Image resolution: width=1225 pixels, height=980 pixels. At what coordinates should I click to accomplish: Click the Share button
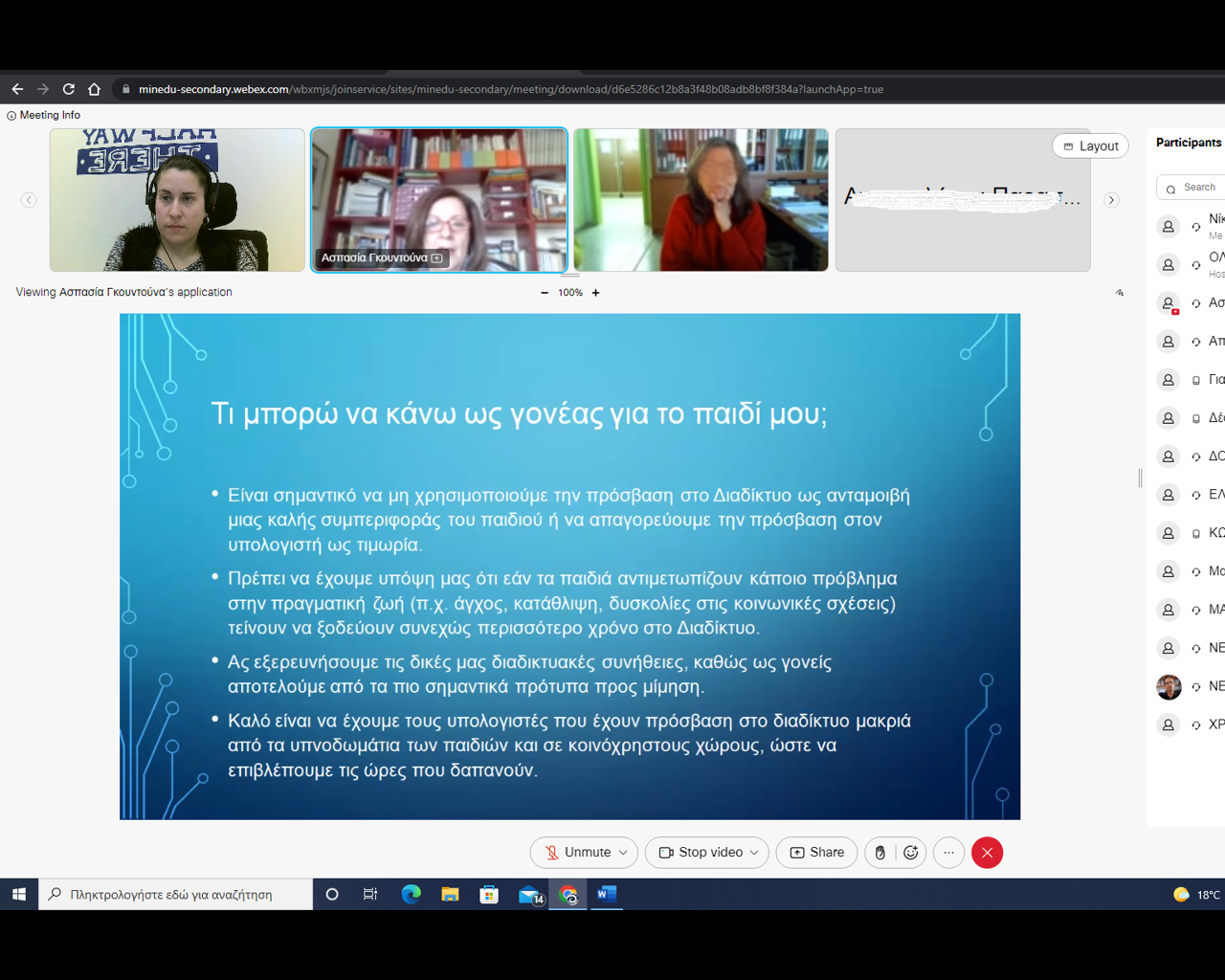(x=816, y=853)
